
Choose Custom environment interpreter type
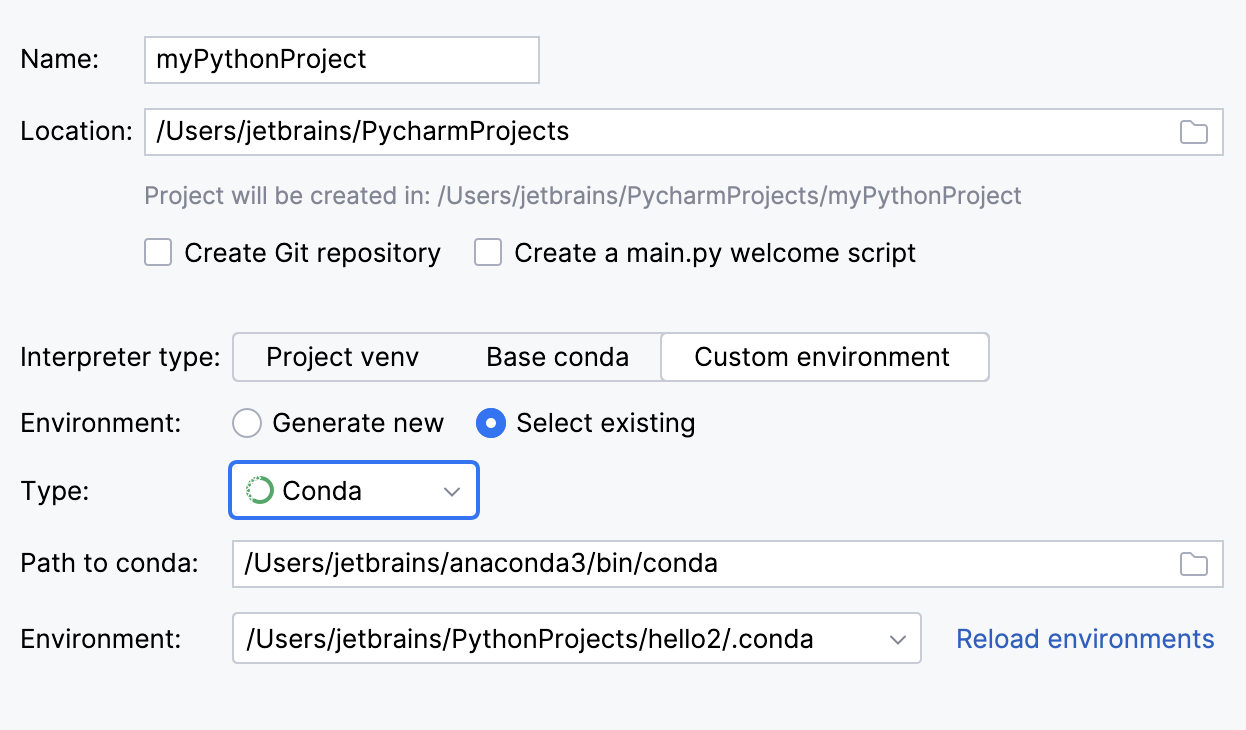[x=824, y=357]
